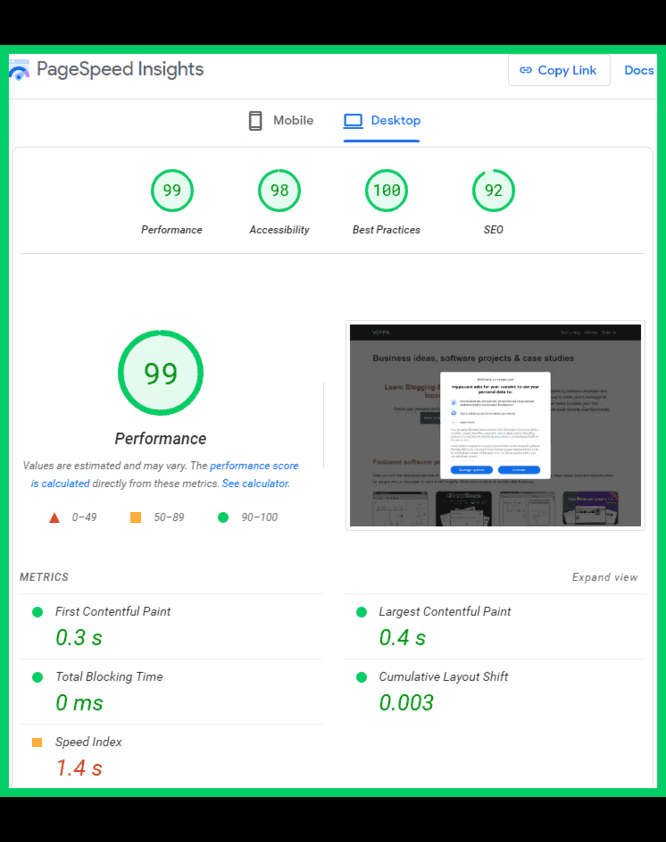The height and width of the screenshot is (842, 666).
Task: Click the green dot beside First Contentful Paint
Action: (38, 612)
